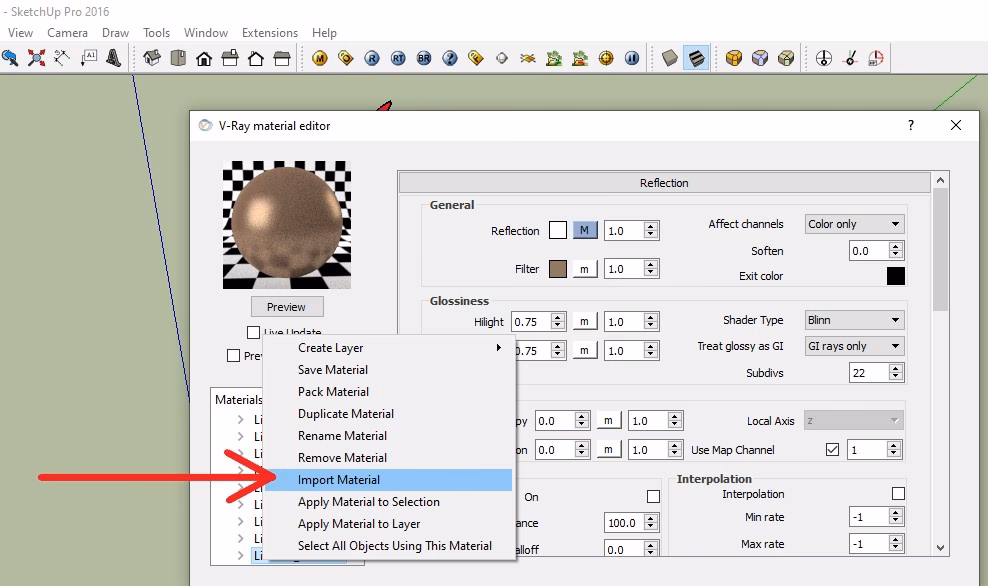Click the orange solid box icon
The width and height of the screenshot is (988, 586).
(x=734, y=59)
